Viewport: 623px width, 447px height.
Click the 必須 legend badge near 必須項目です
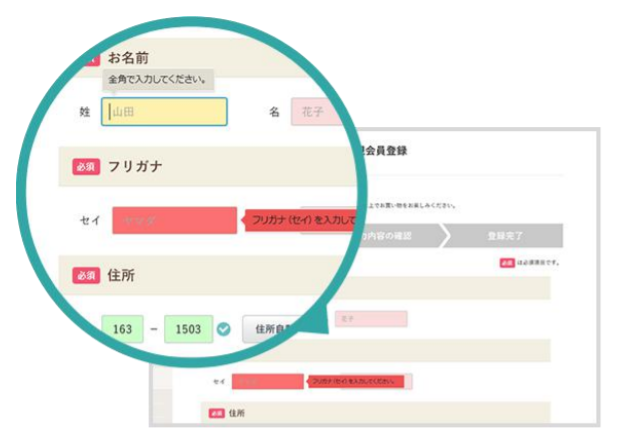tap(507, 262)
